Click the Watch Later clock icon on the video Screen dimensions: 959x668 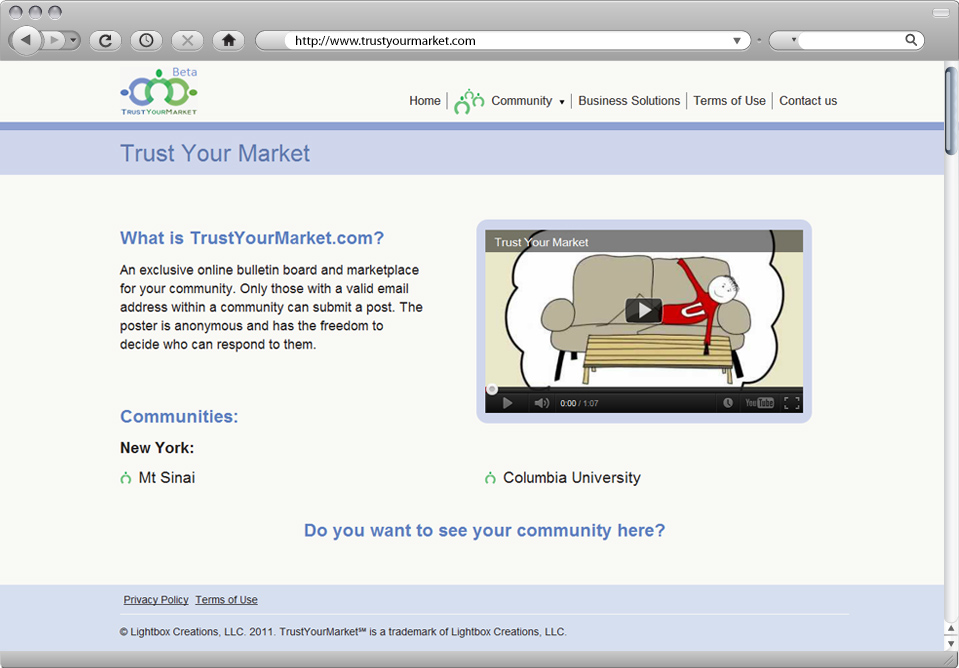point(727,403)
